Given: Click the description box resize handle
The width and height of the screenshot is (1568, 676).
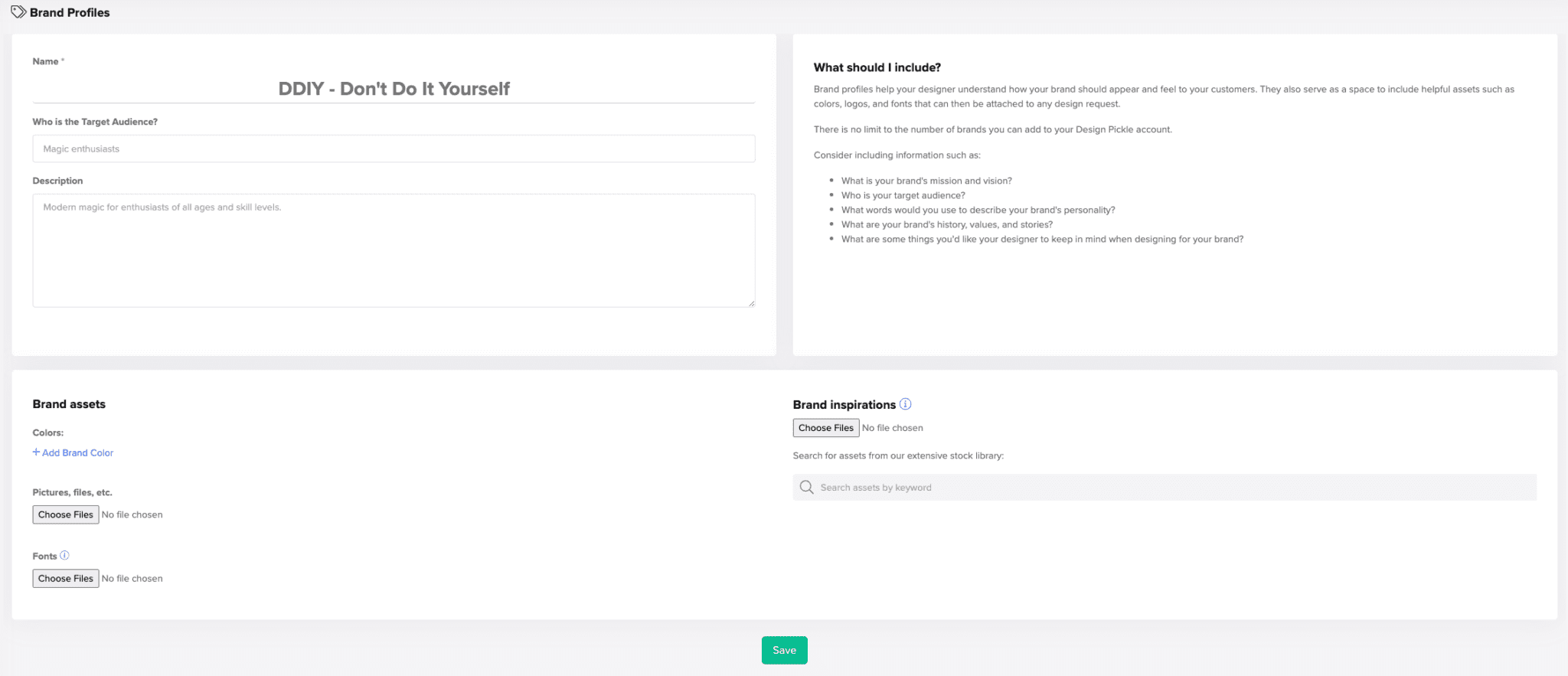Looking at the screenshot, I should (751, 303).
